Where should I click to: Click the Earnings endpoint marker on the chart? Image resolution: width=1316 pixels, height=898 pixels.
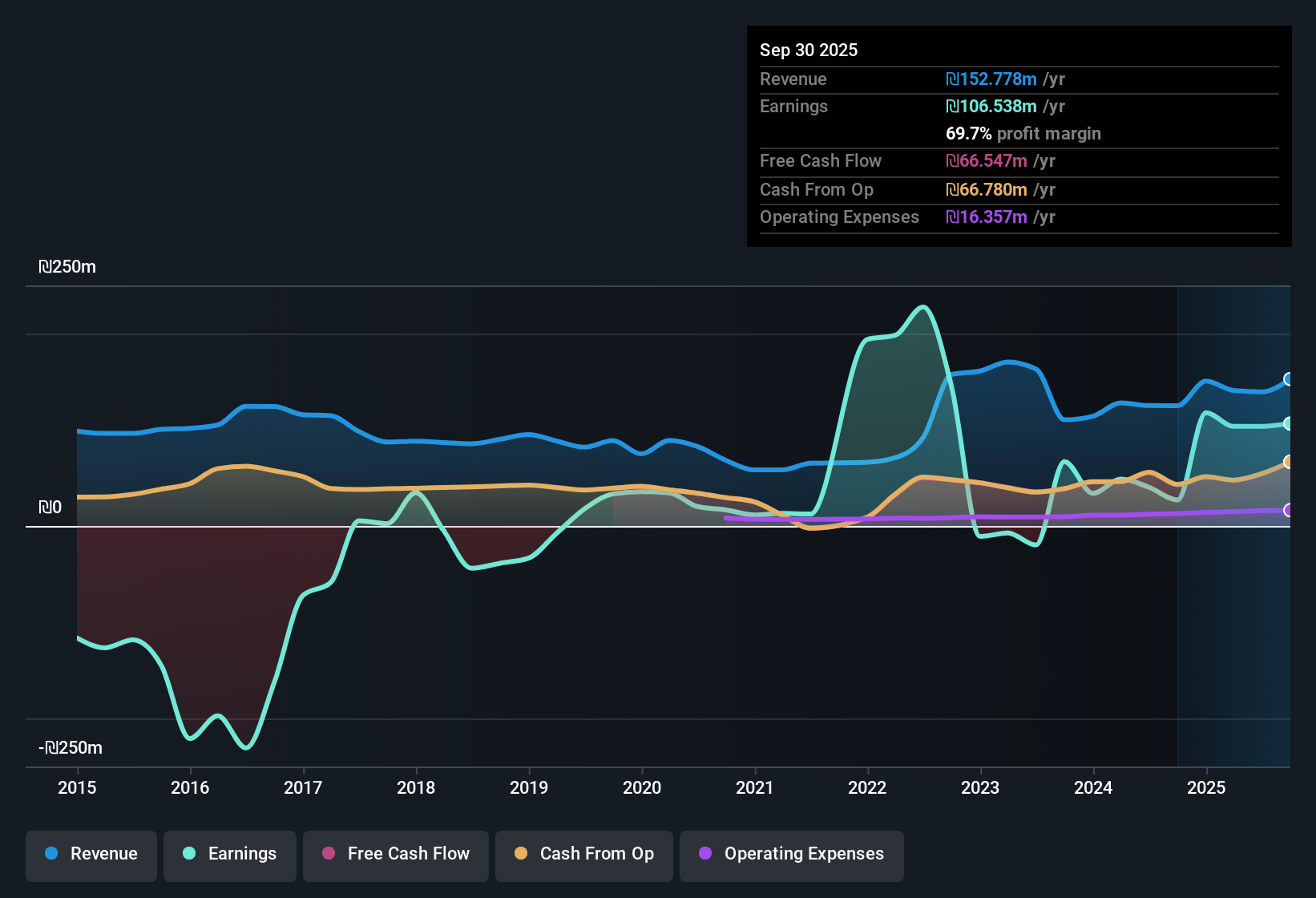tap(1289, 423)
